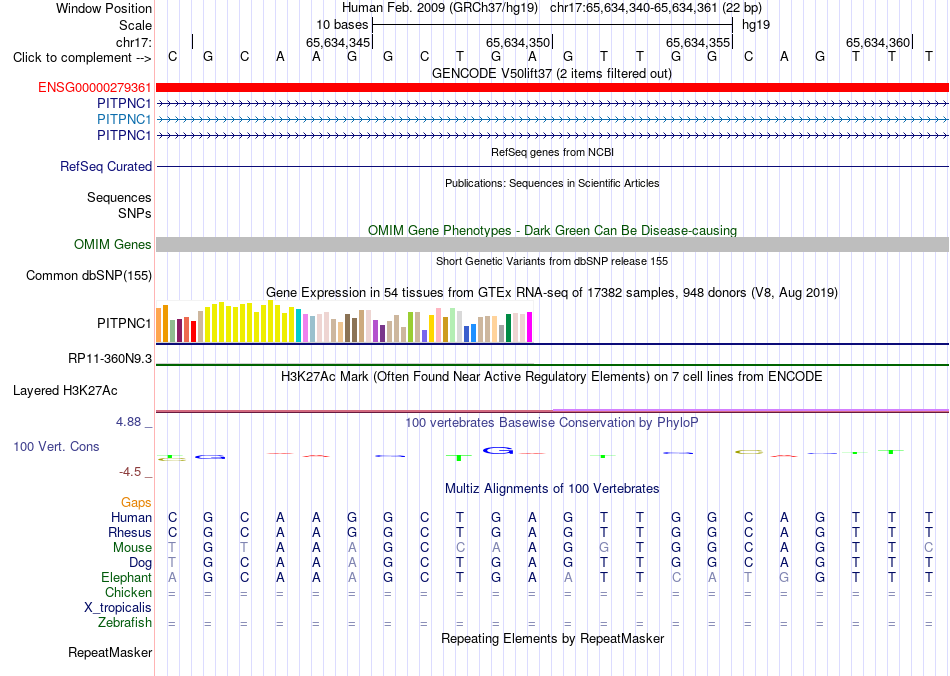Image resolution: width=950 pixels, height=676 pixels.
Task: Click the Sequences track label
Action: [x=119, y=198]
